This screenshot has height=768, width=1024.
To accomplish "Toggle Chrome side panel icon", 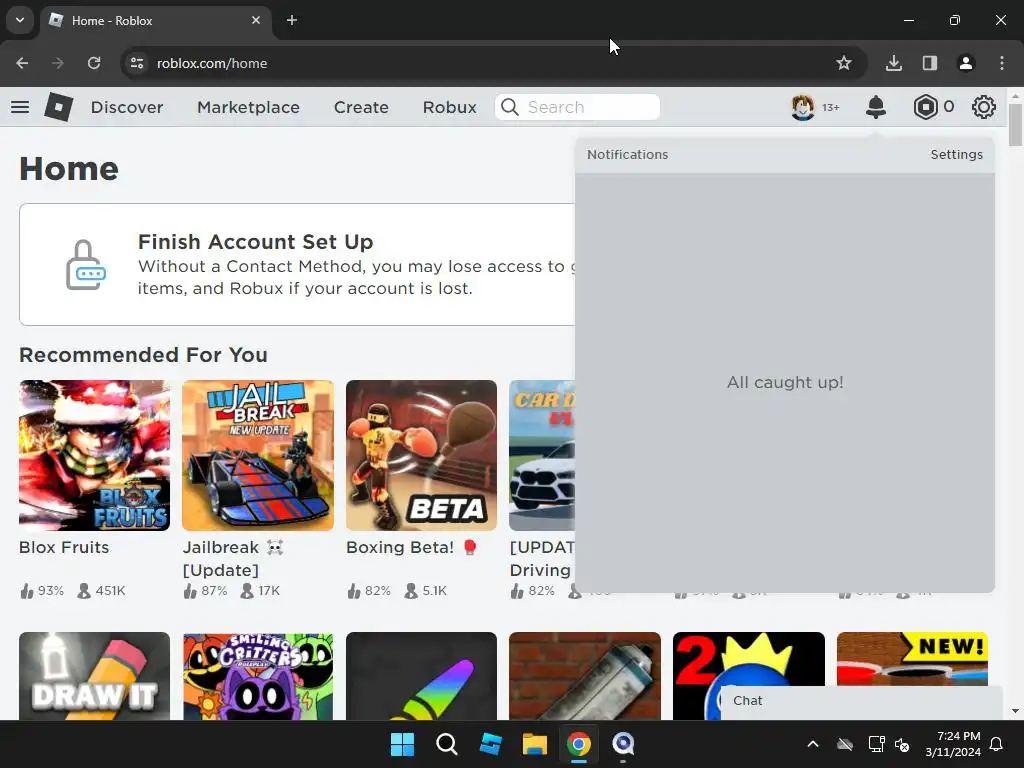I will [x=930, y=63].
